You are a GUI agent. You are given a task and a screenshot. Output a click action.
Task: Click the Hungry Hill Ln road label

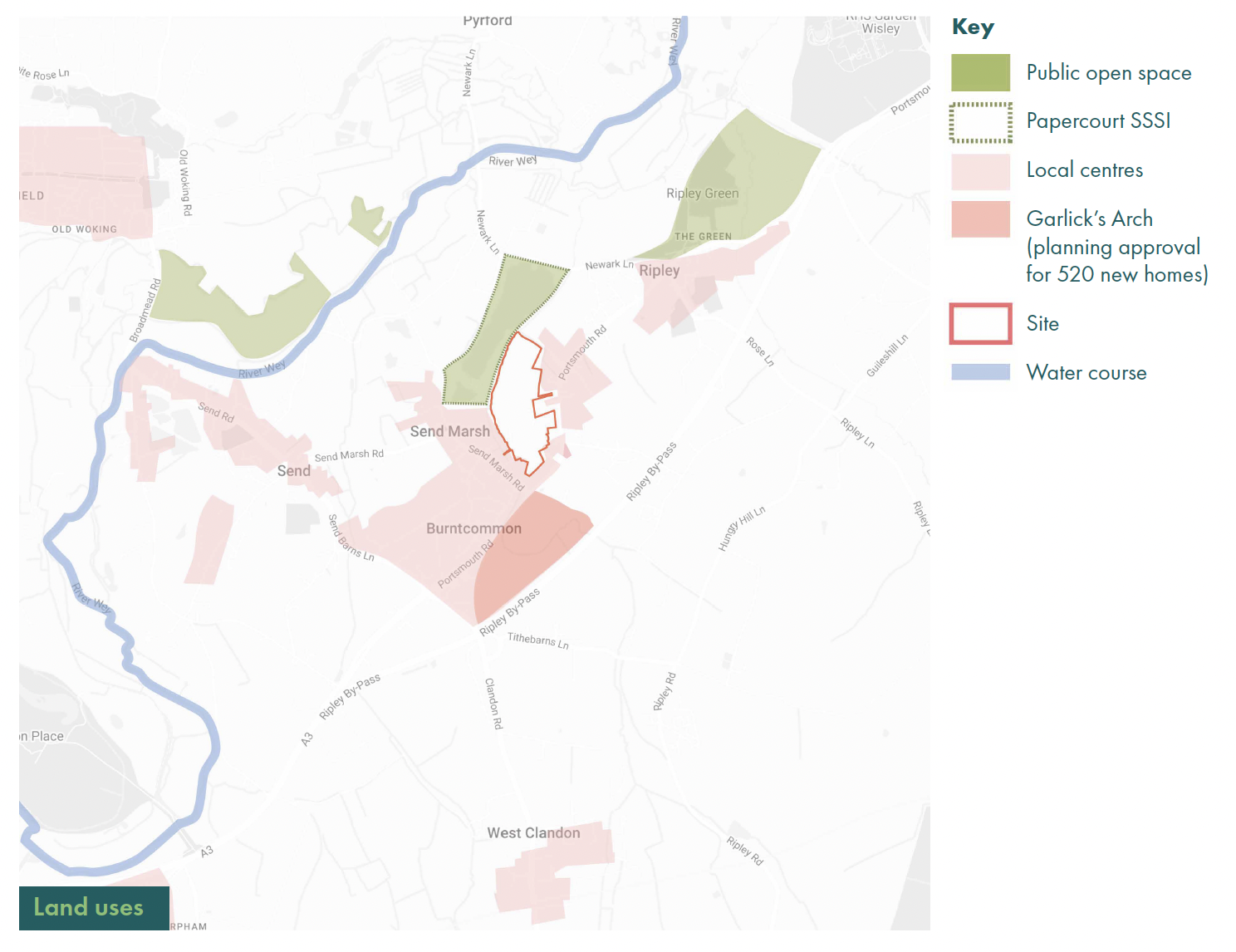(x=742, y=528)
